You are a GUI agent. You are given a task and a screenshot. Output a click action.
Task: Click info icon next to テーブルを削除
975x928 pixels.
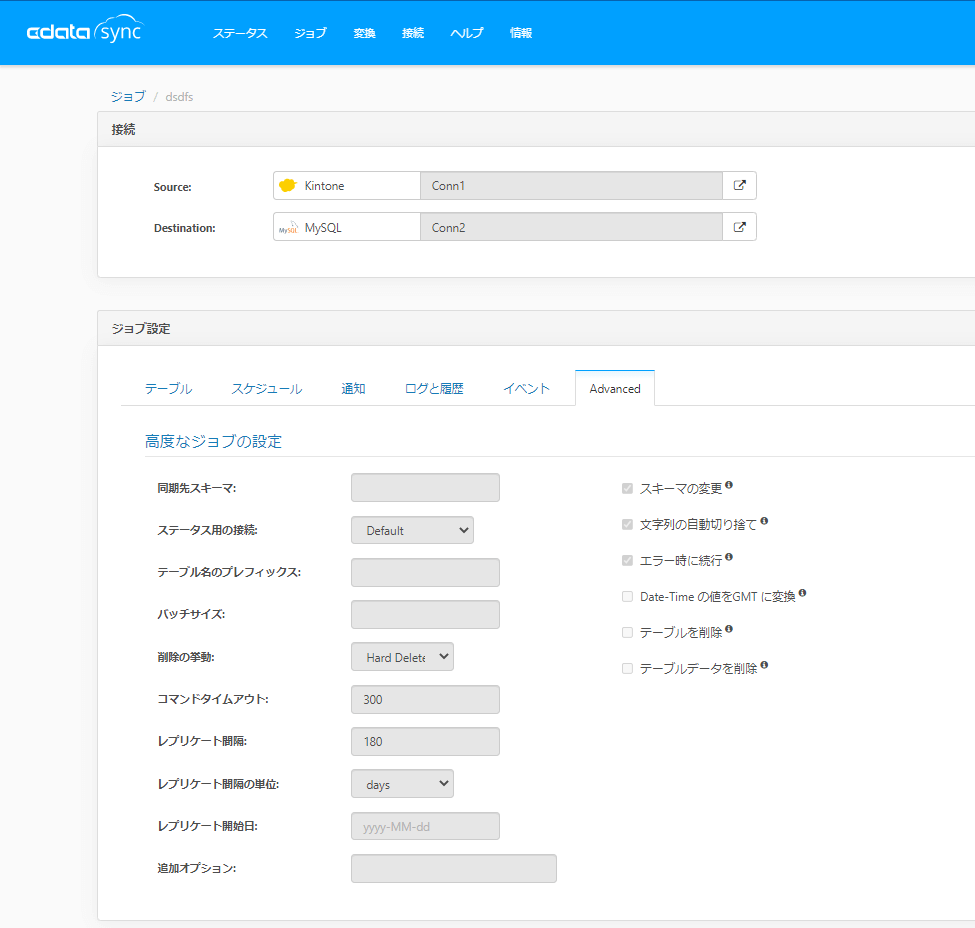click(729, 629)
